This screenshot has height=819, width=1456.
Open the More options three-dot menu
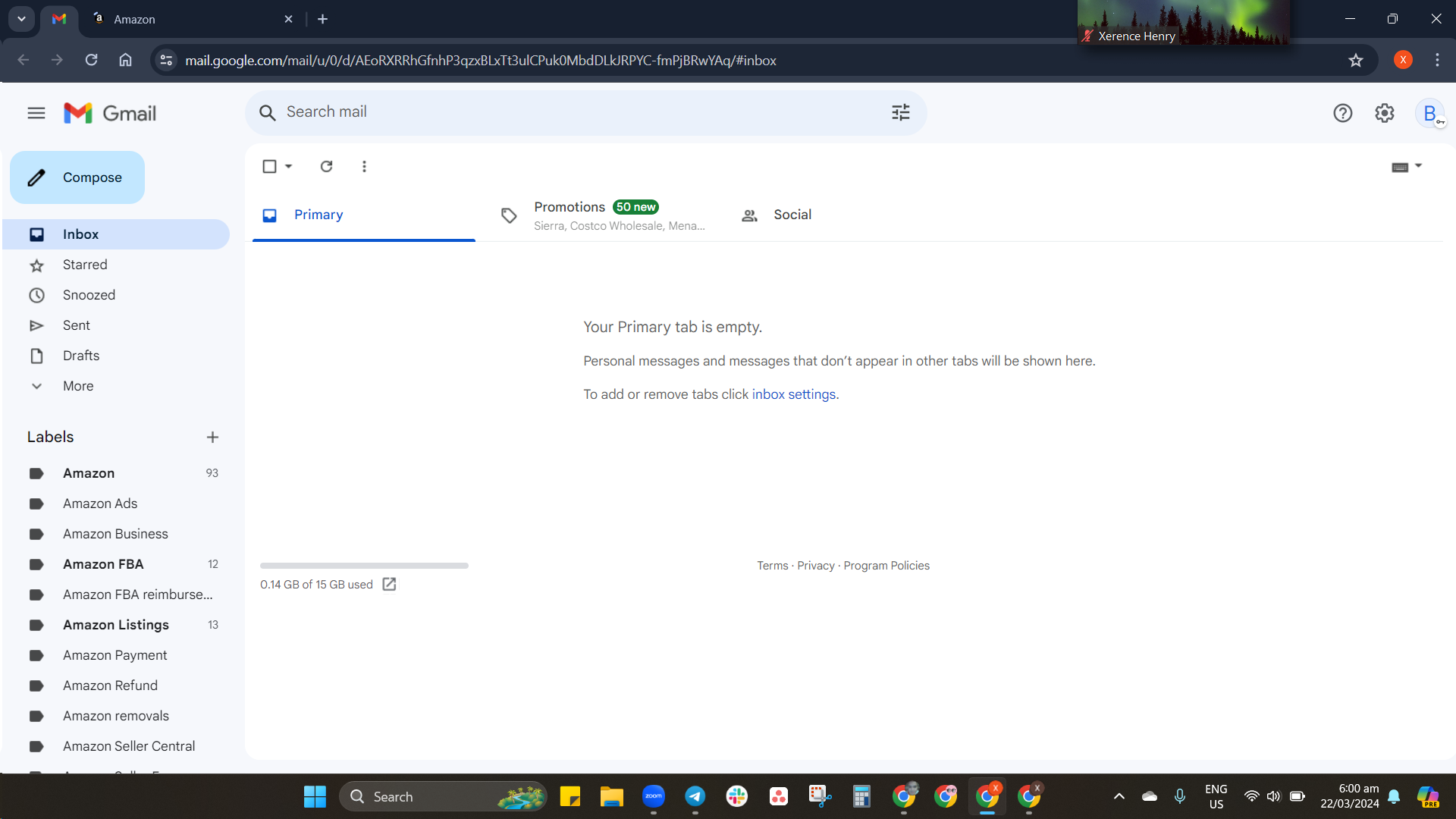click(x=364, y=166)
